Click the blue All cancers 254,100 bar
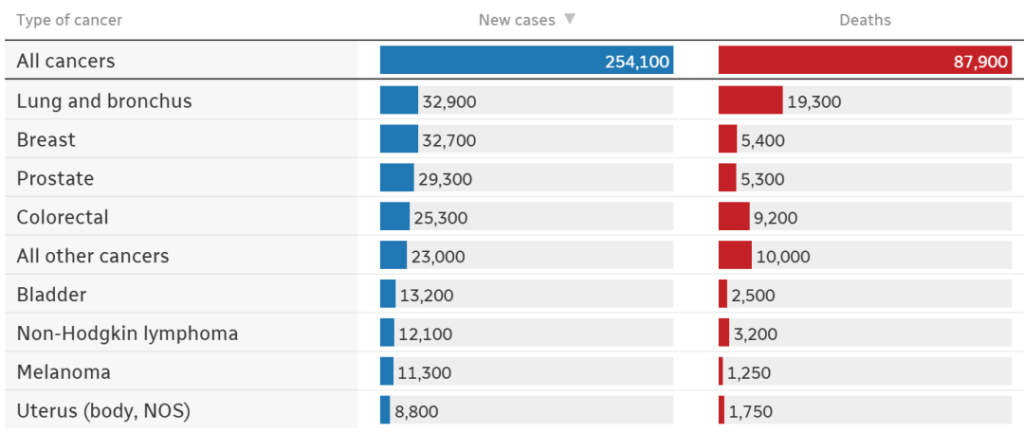 pyautogui.click(x=526, y=61)
